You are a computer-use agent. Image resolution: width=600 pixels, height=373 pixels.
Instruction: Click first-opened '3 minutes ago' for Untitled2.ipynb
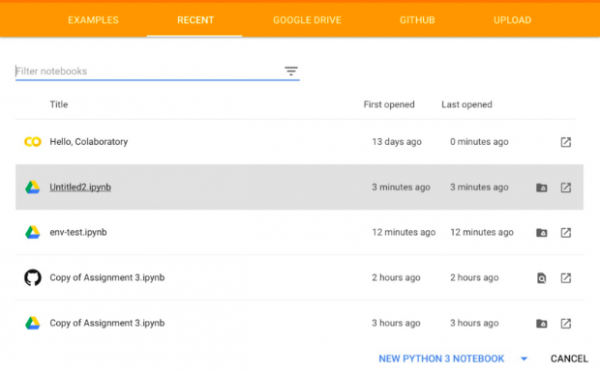pyautogui.click(x=401, y=187)
